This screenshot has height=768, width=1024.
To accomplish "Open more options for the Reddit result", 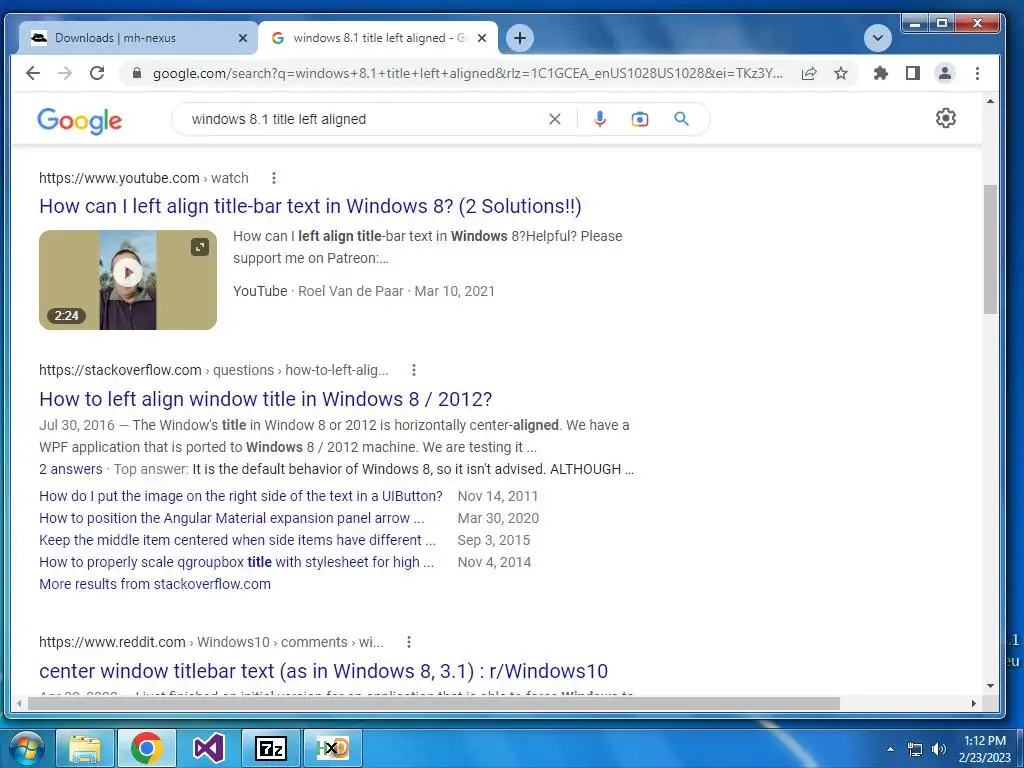I will pos(409,642).
